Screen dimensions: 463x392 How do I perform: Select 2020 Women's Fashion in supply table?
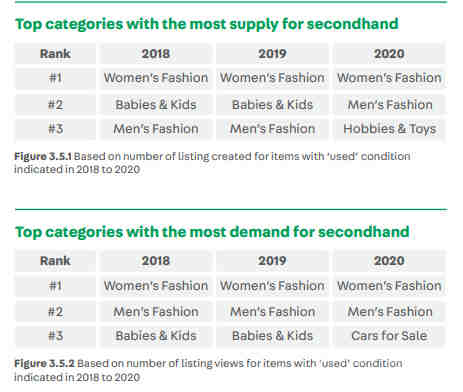coord(389,78)
